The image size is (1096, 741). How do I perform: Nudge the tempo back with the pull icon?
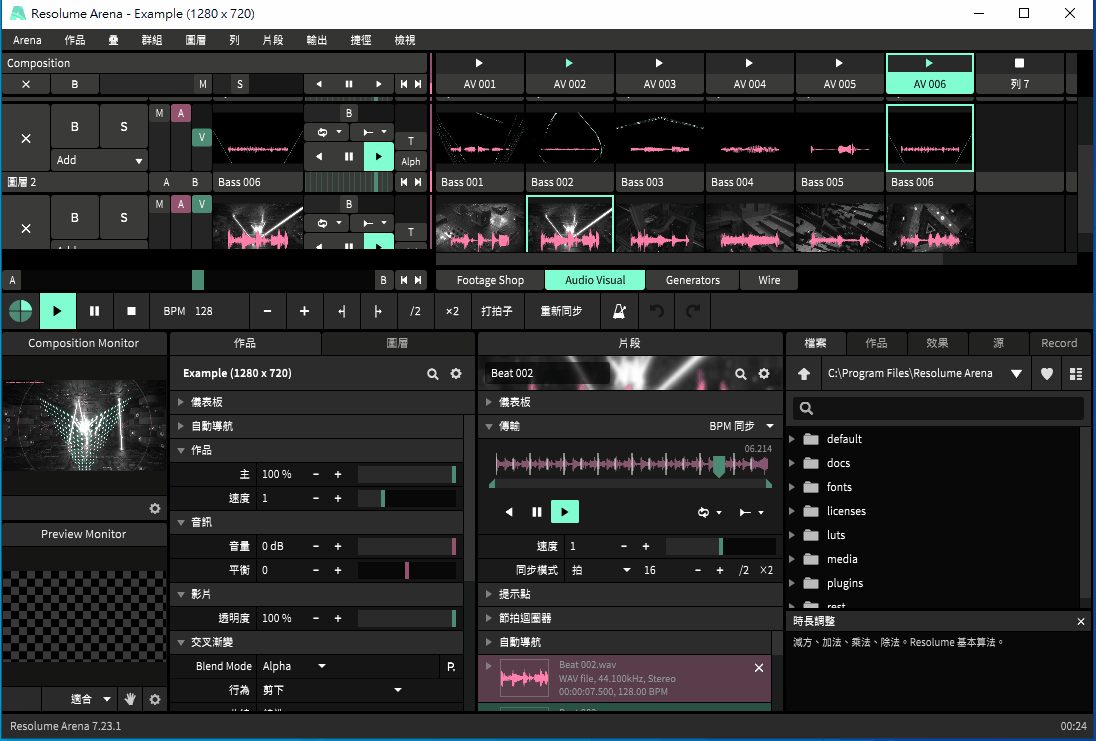tap(341, 311)
